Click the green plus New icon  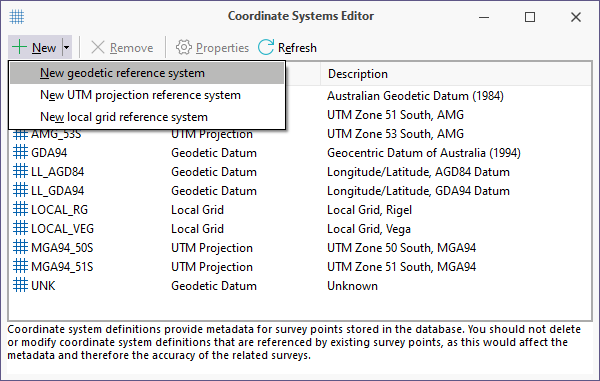pyautogui.click(x=19, y=47)
